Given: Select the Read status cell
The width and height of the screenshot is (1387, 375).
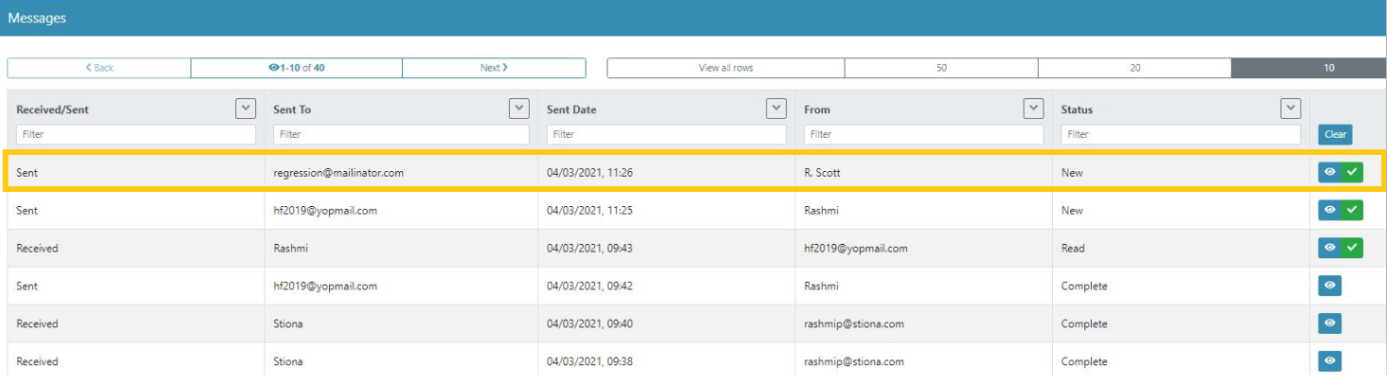Looking at the screenshot, I should (1181, 248).
